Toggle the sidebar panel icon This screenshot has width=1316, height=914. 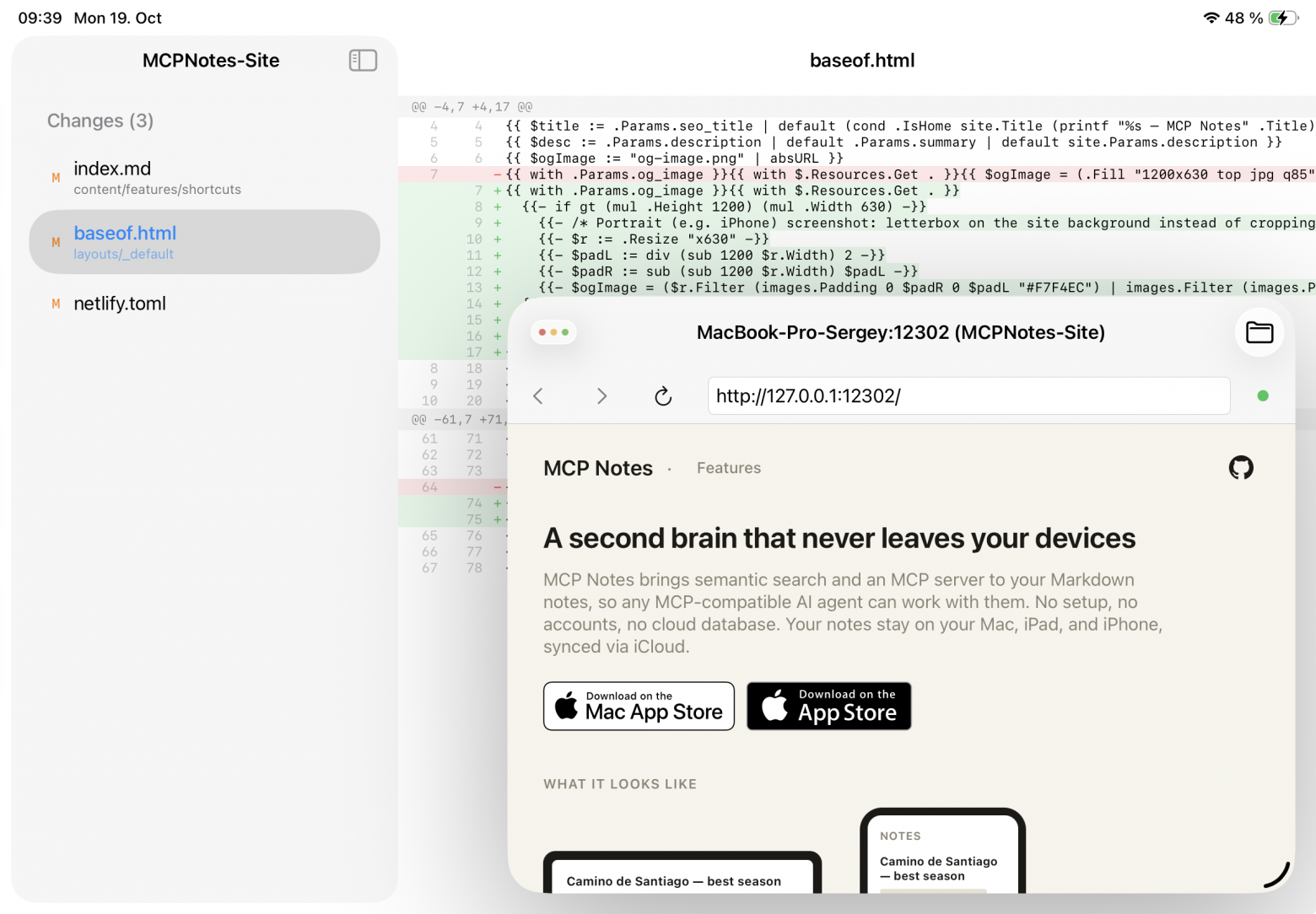(x=363, y=60)
